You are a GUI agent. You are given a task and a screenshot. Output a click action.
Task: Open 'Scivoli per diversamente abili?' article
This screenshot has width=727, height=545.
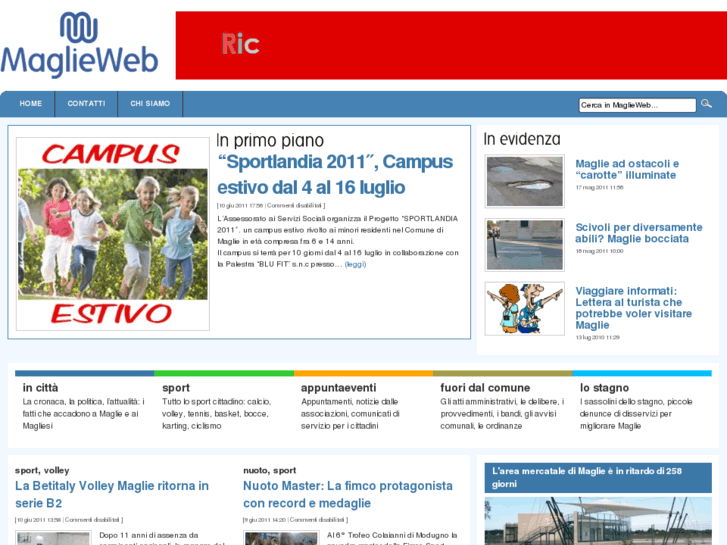(x=638, y=233)
